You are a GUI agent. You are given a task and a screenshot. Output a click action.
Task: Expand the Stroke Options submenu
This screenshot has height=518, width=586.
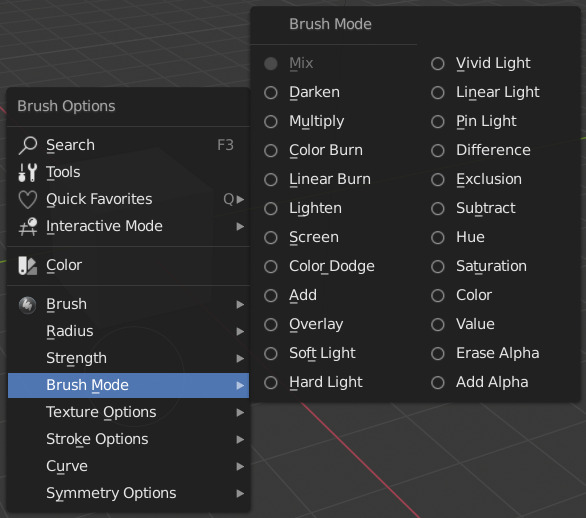128,440
